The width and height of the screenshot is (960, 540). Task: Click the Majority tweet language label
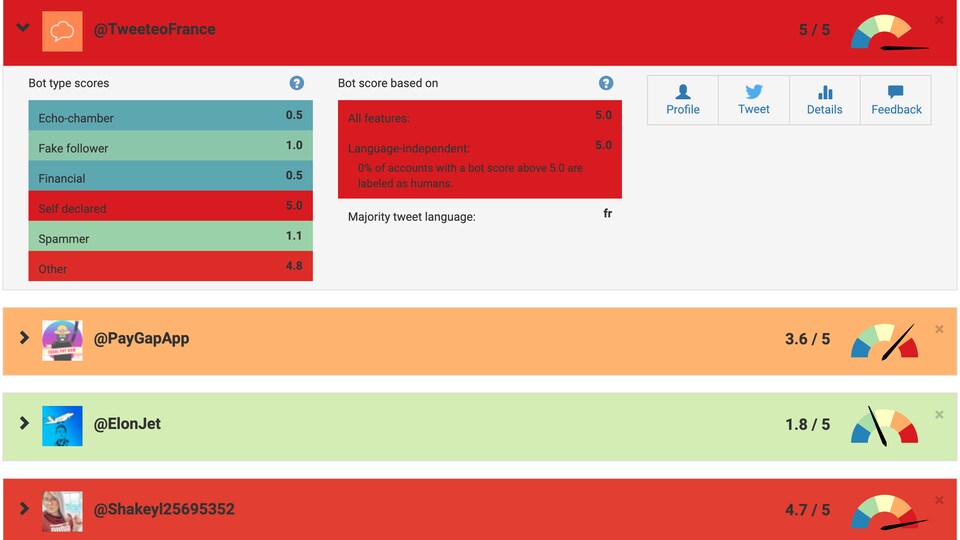tap(411, 217)
